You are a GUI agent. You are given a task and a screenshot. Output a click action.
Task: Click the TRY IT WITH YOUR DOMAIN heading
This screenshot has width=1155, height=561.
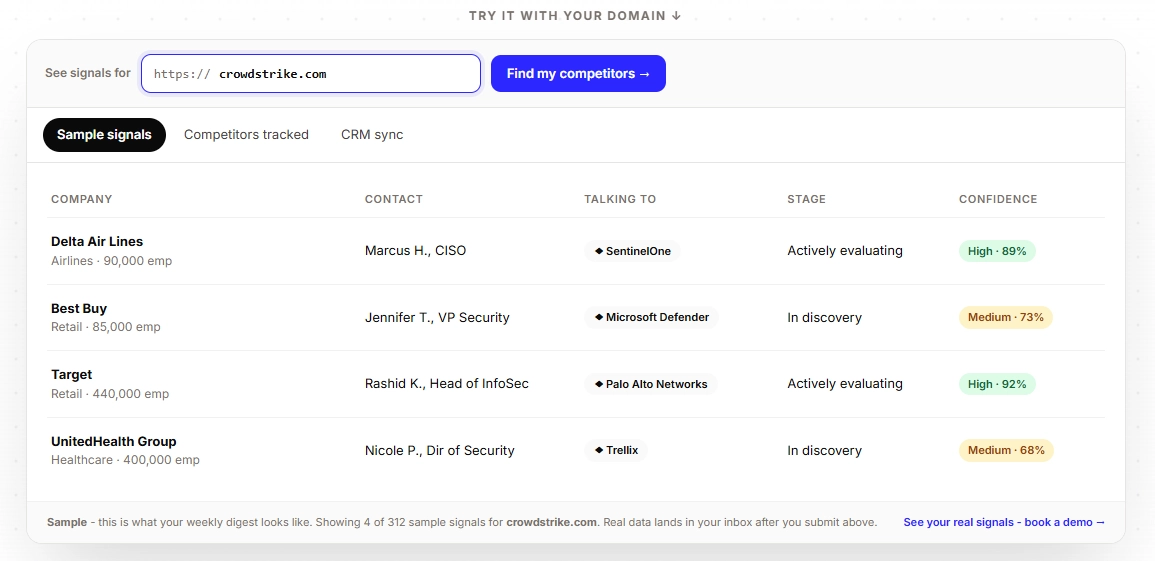(x=575, y=15)
